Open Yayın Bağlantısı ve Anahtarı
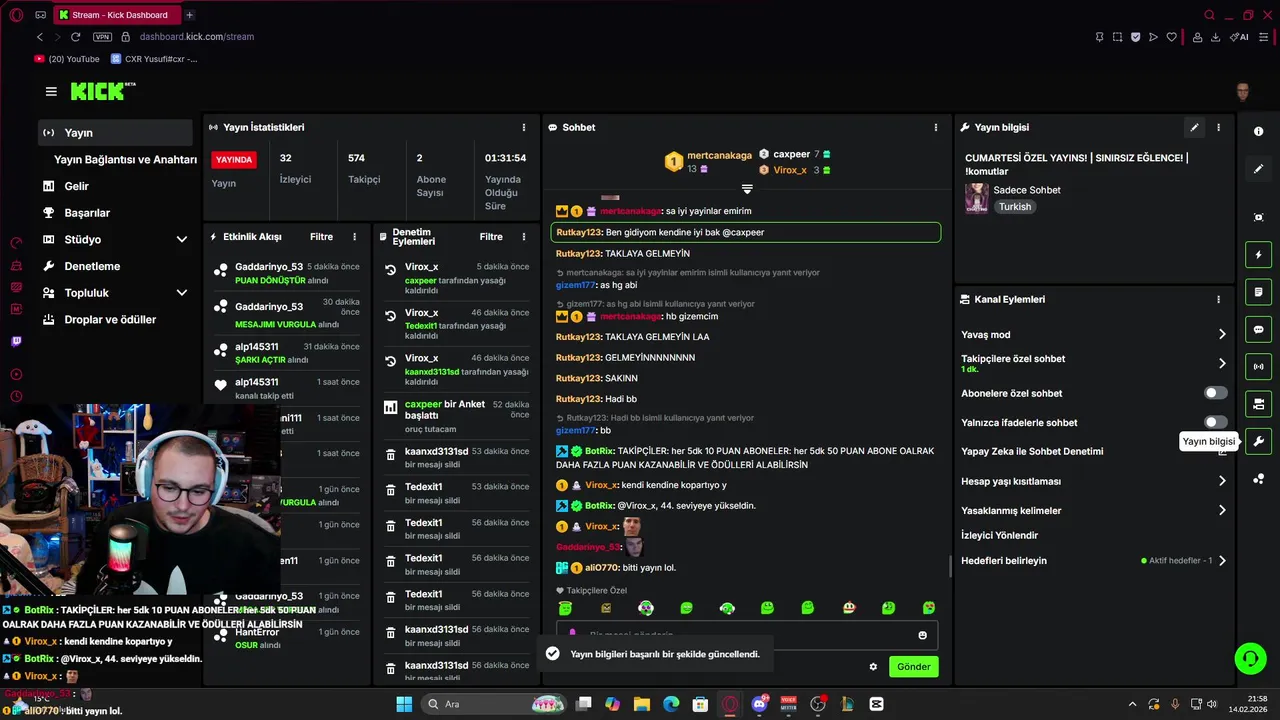This screenshot has width=1280, height=720. [125, 159]
